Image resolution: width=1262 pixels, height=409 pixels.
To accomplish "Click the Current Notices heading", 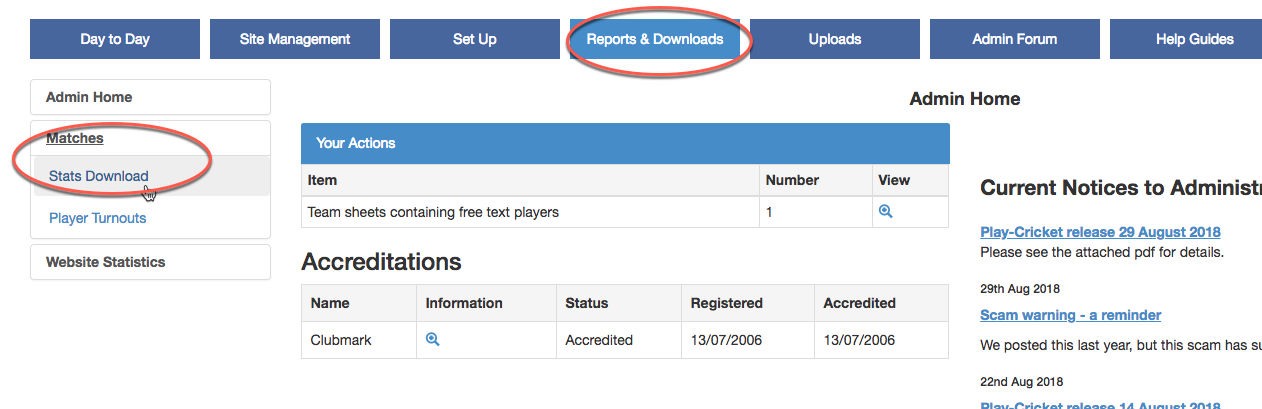I will tap(1121, 188).
